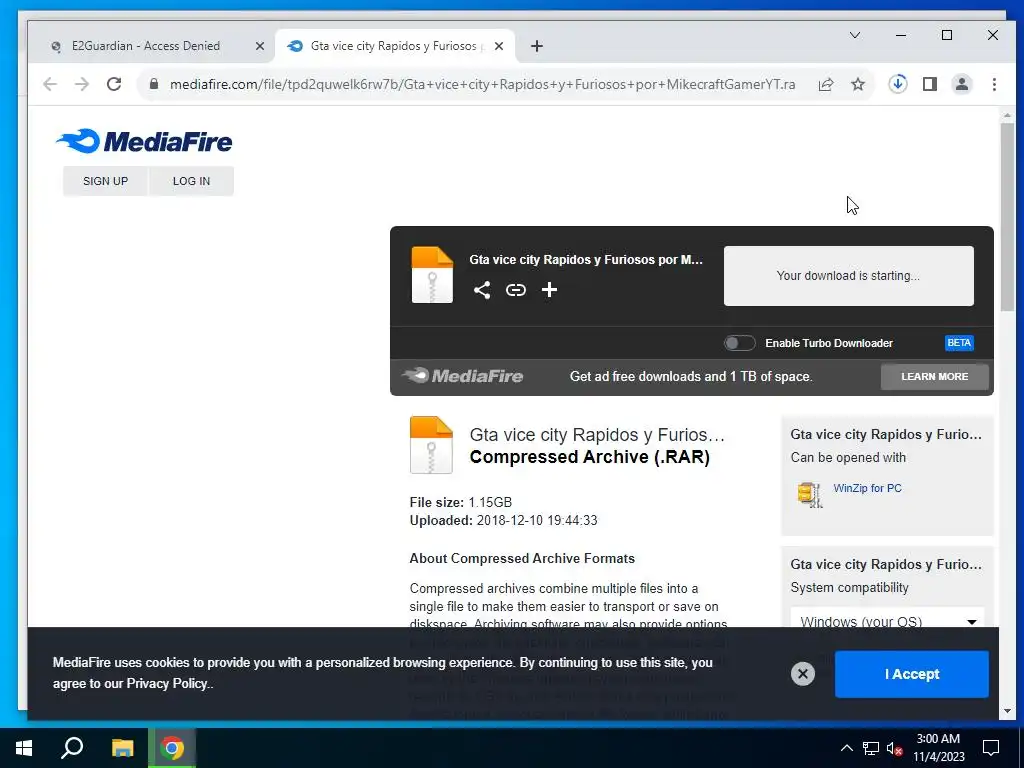Open Windows taskbar search

coord(72,748)
